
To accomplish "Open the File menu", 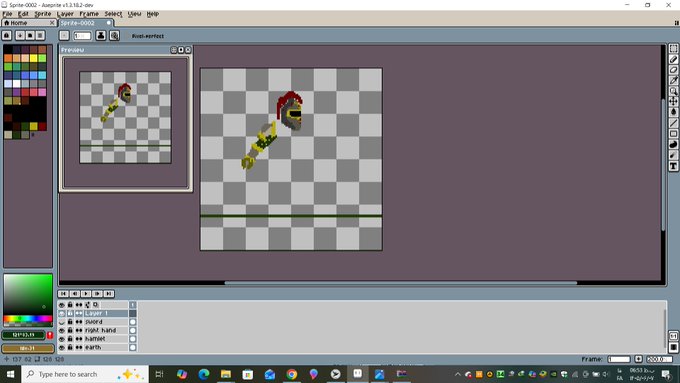I will [7, 14].
